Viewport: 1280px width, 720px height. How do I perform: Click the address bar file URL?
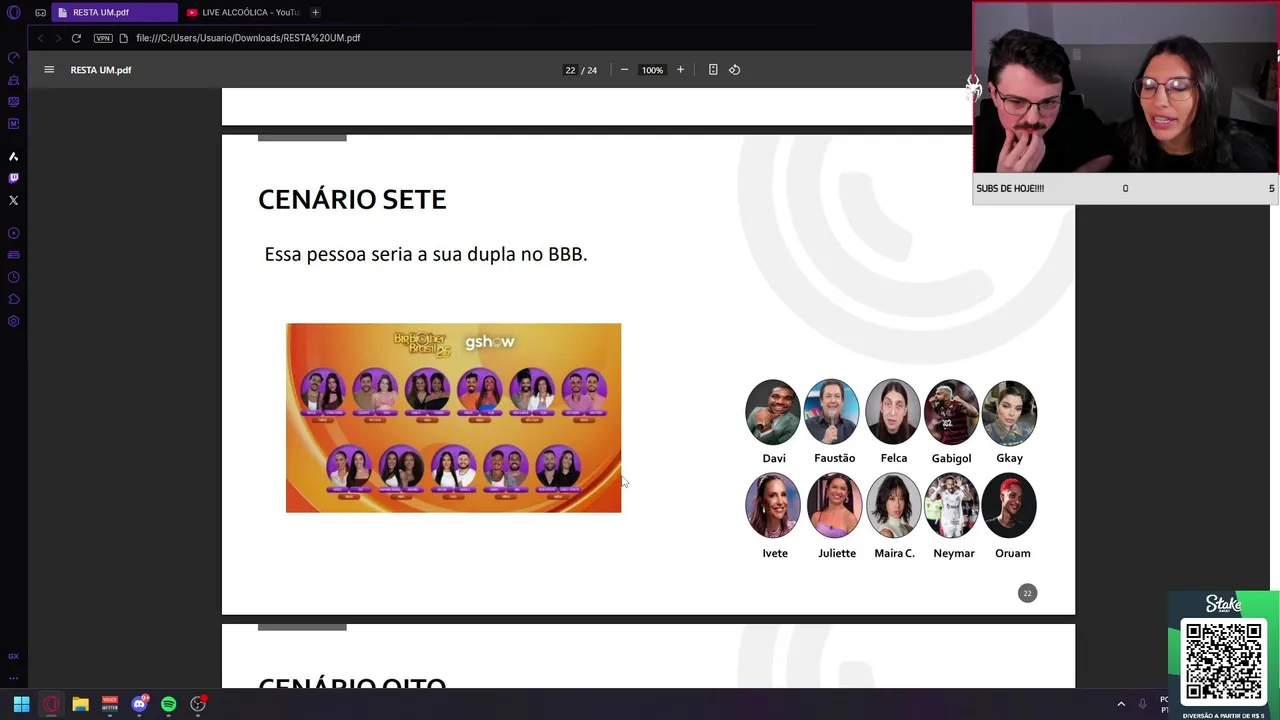pyautogui.click(x=248, y=38)
